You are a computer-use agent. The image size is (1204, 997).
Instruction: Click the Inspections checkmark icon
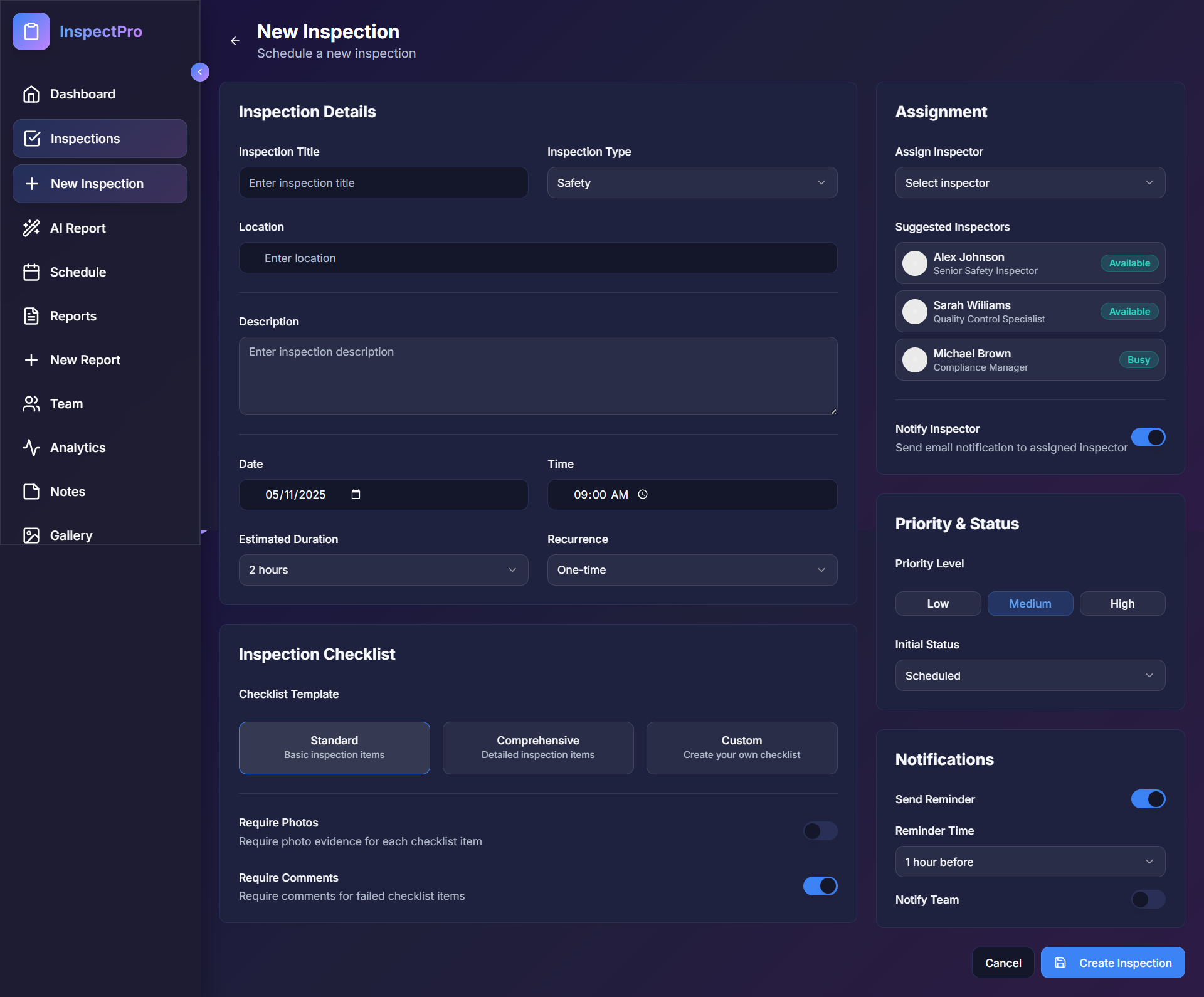(32, 139)
